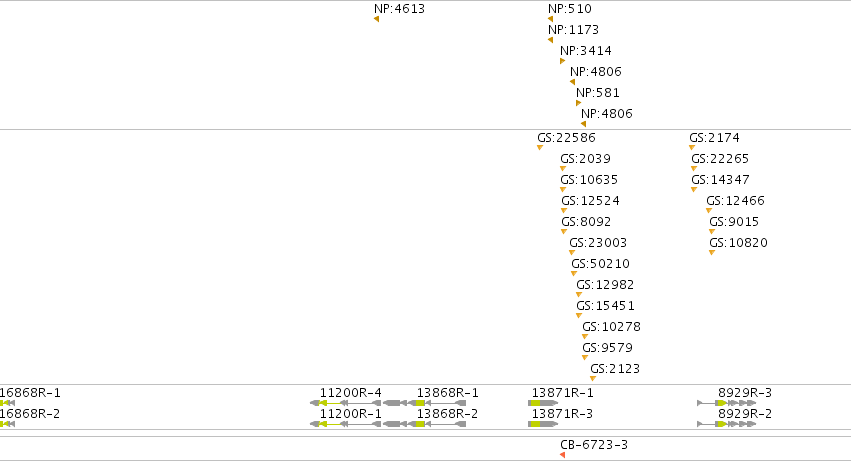This screenshot has width=851, height=461.
Task: Click the NP:4613 insertion triangle marker
Action: tap(377, 20)
